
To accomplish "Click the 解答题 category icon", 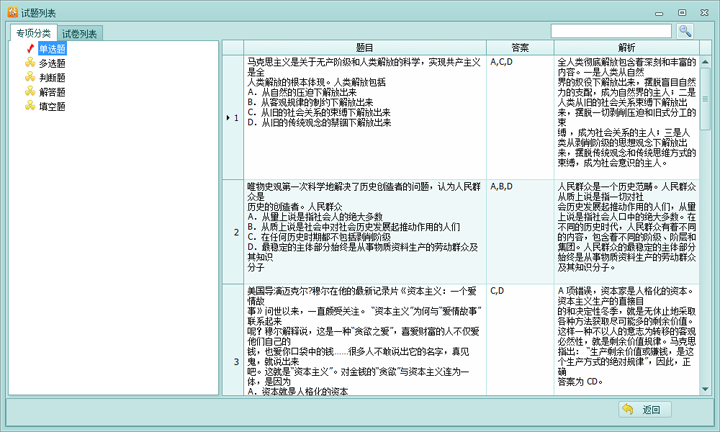I will pyautogui.click(x=30, y=91).
